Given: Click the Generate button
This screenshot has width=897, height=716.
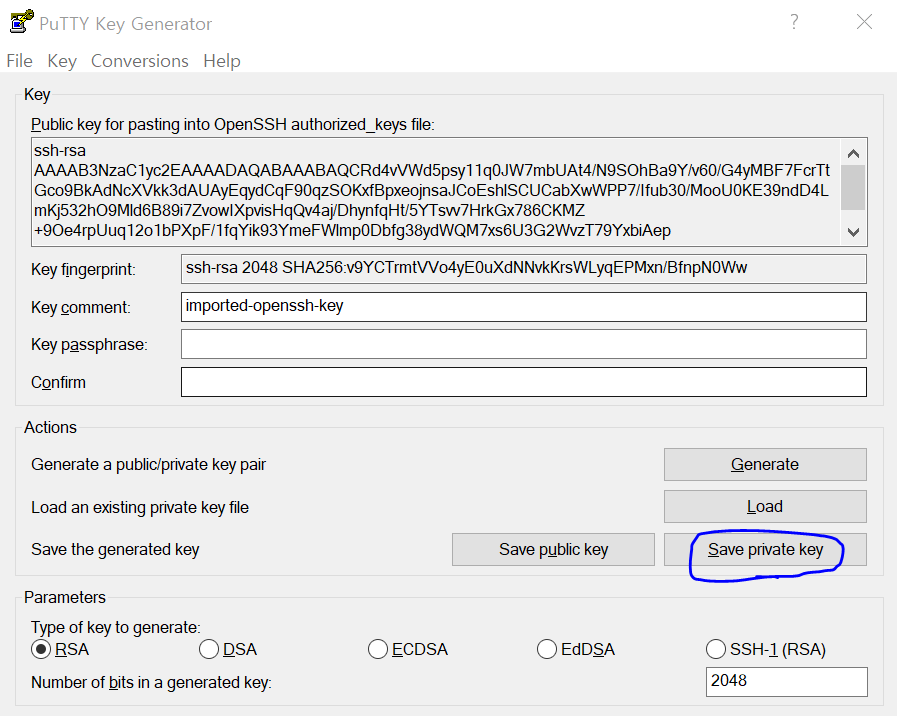Looking at the screenshot, I should coord(765,464).
